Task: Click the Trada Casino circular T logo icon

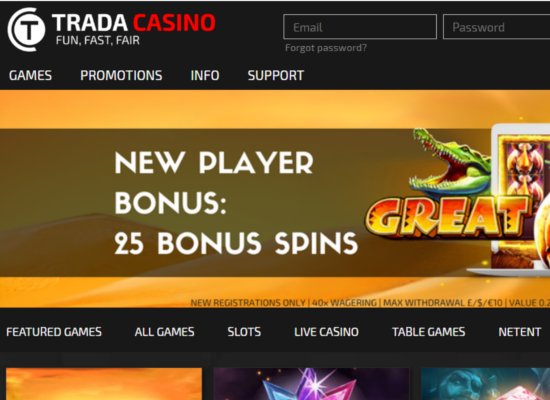Action: (26, 29)
